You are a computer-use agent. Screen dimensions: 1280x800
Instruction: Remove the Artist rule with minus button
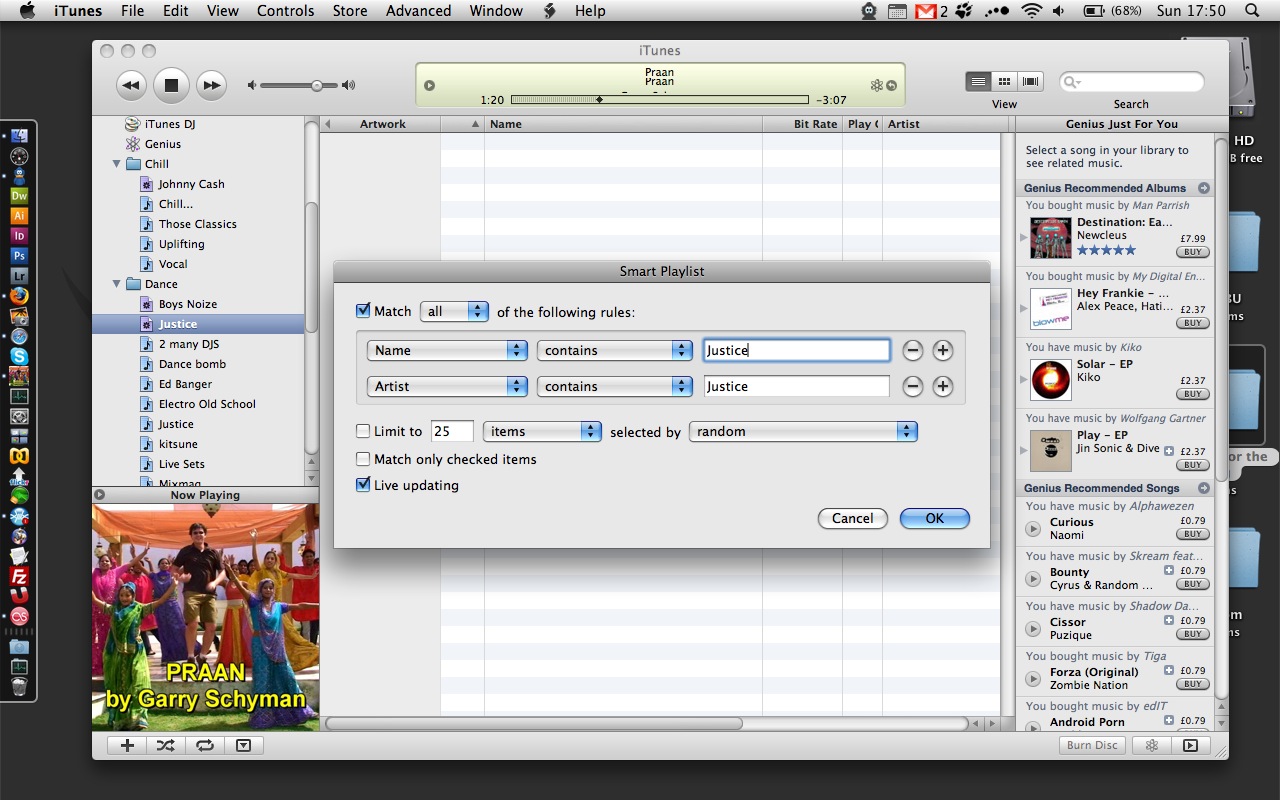(x=912, y=386)
